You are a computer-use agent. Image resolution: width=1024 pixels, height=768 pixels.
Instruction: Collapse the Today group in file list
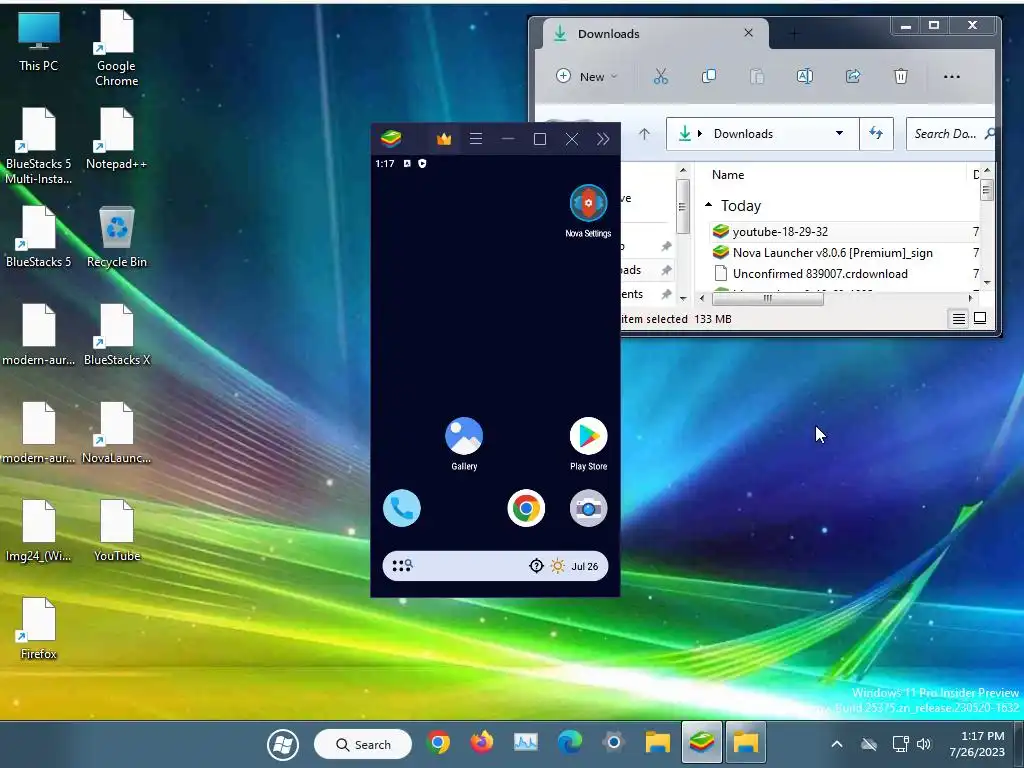709,205
